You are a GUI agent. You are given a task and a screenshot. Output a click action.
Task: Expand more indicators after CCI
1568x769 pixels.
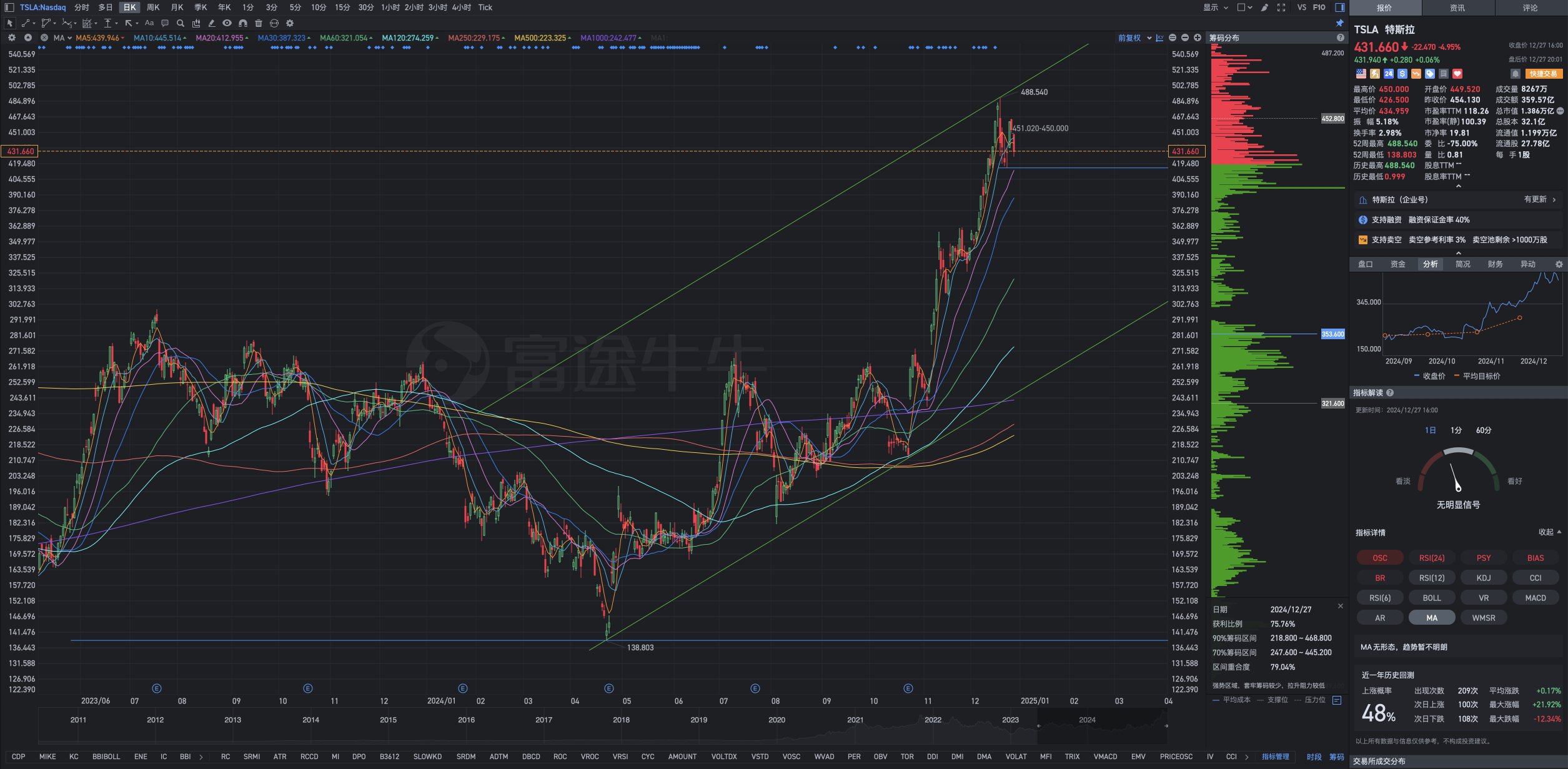pos(1247,757)
